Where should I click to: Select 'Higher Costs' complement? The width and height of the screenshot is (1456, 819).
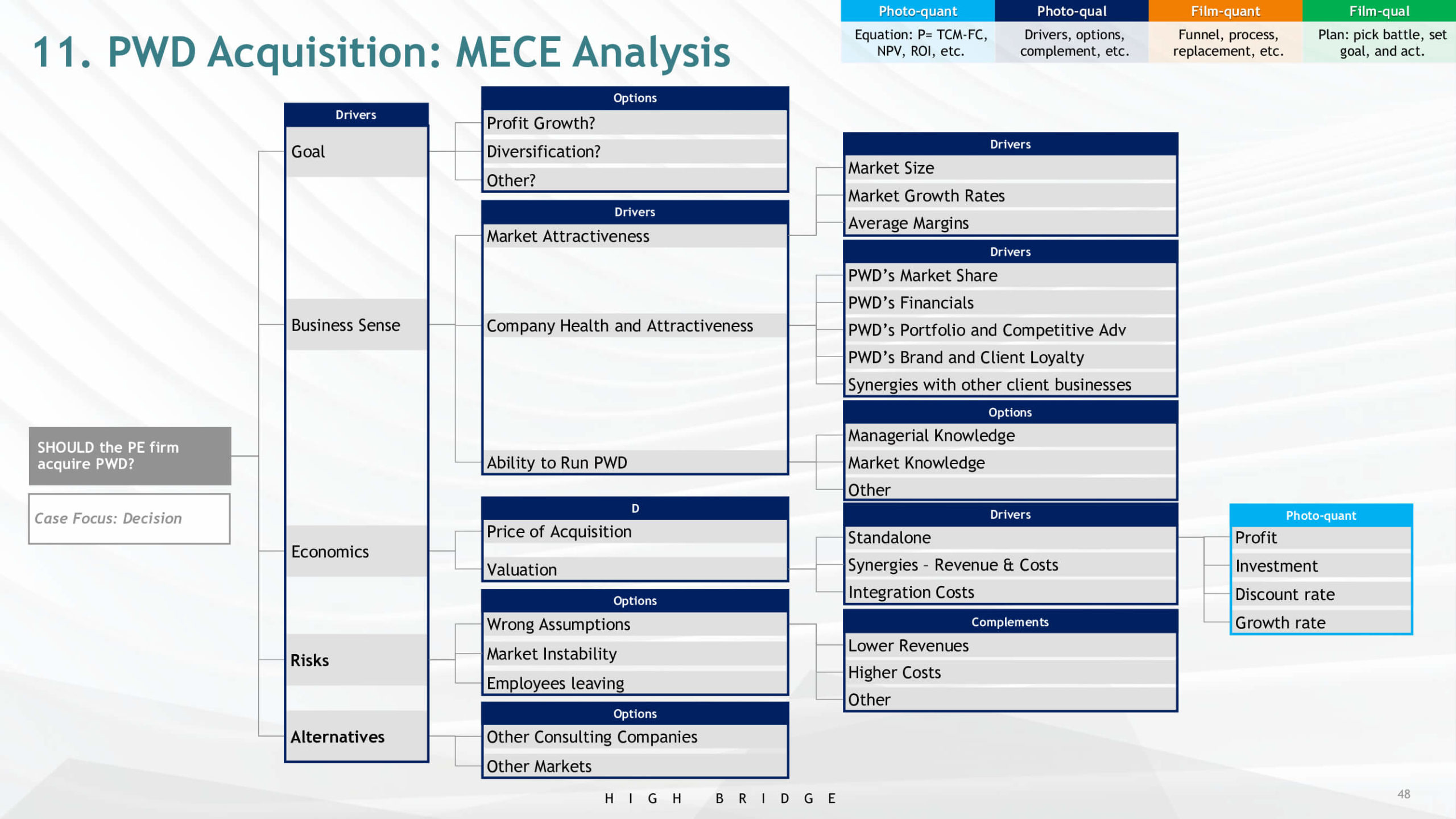[x=1010, y=672]
